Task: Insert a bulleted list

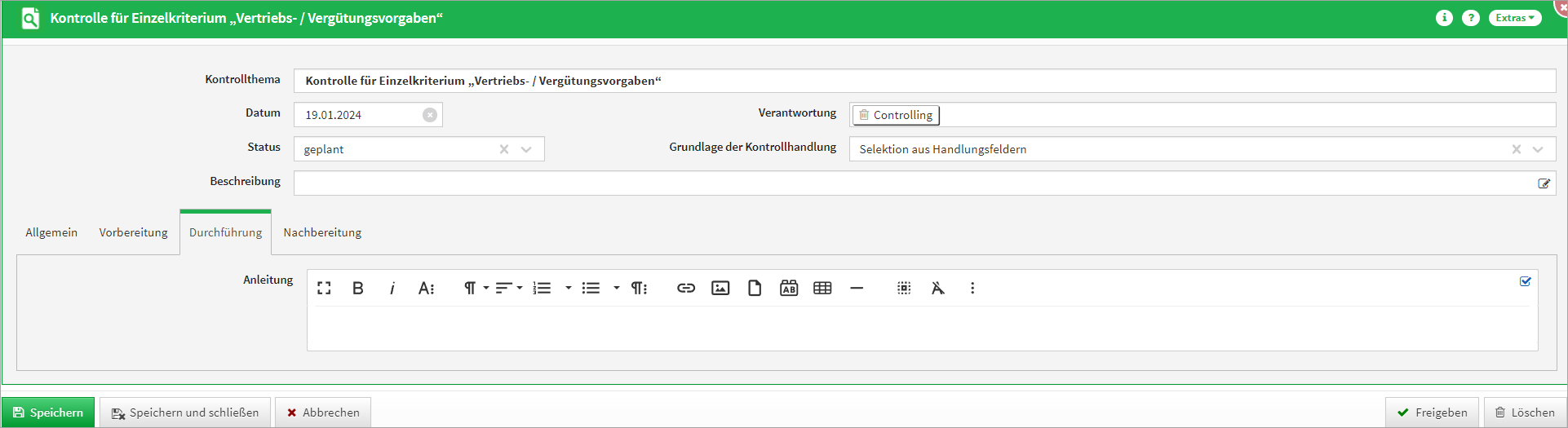Action: [591, 288]
